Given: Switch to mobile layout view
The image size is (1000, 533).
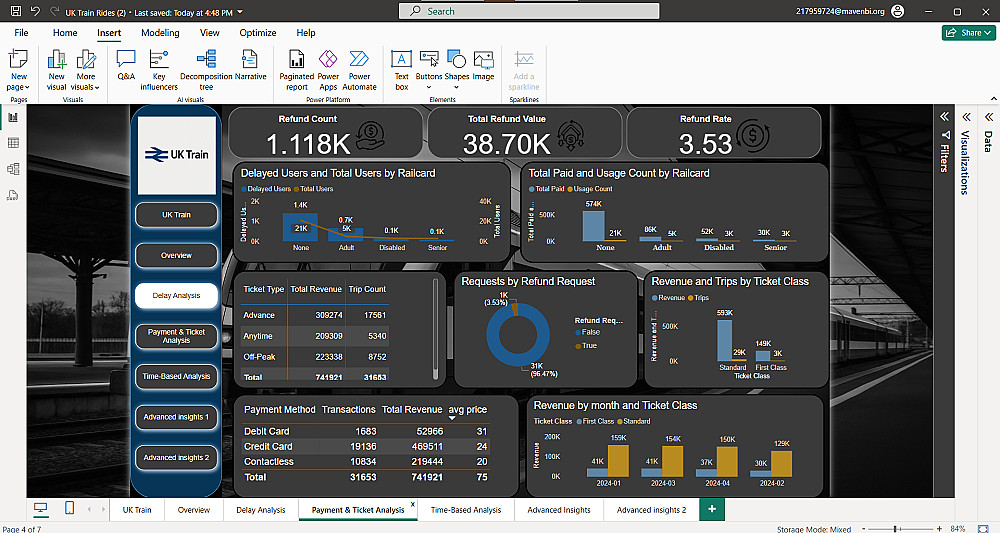Looking at the screenshot, I should point(69,509).
